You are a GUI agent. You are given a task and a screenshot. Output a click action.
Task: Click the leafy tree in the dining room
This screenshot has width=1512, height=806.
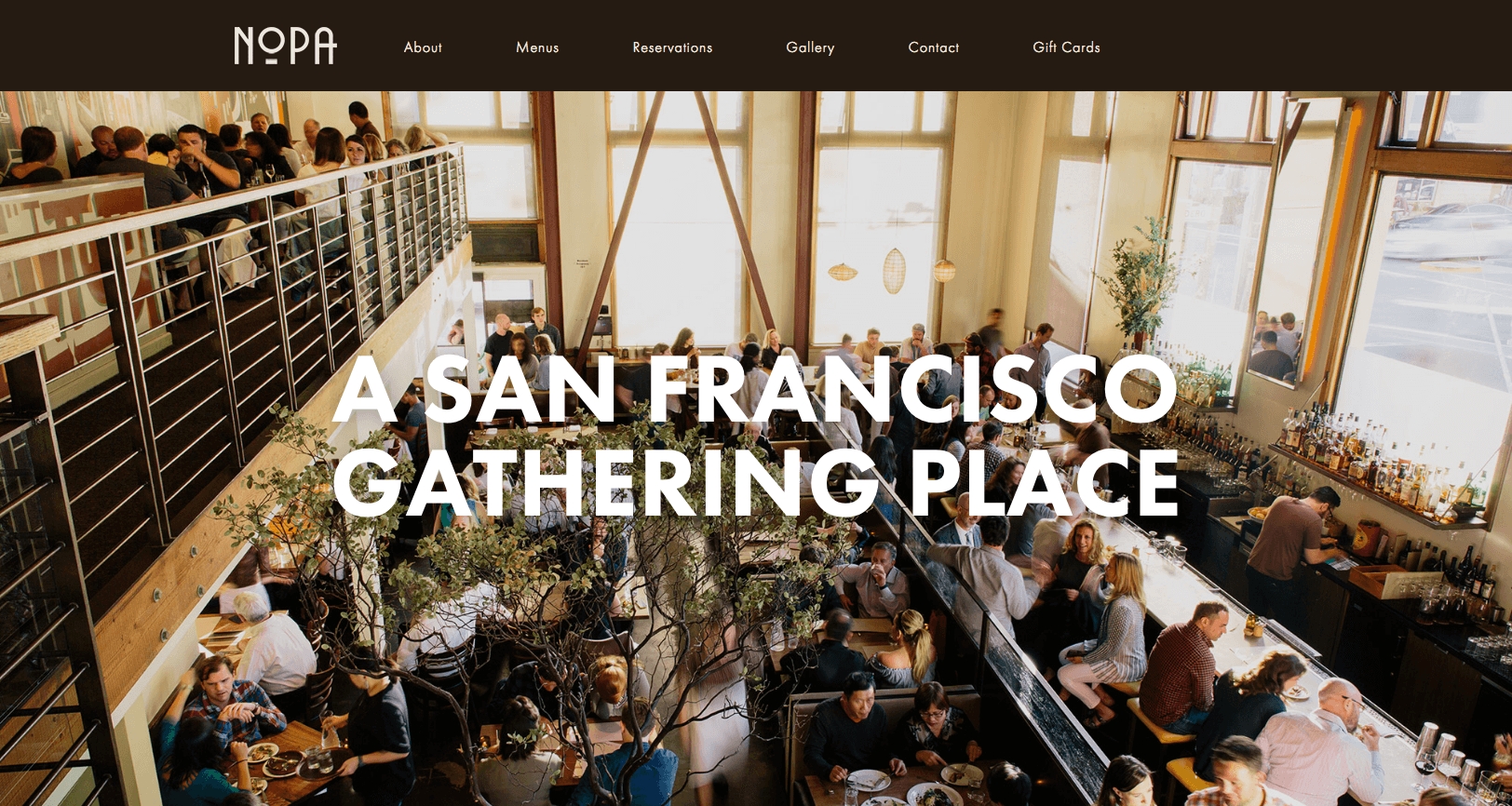click(x=521, y=596)
